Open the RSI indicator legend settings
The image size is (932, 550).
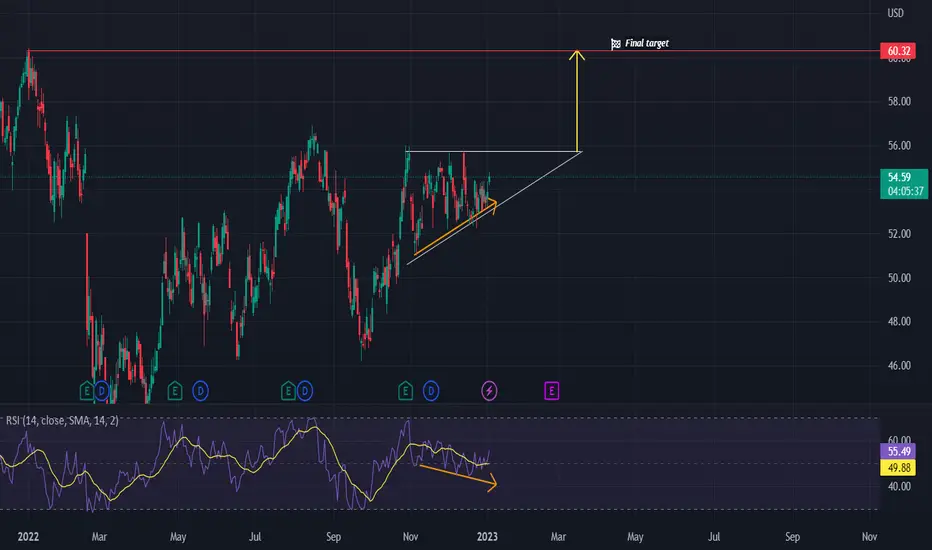coord(62,420)
